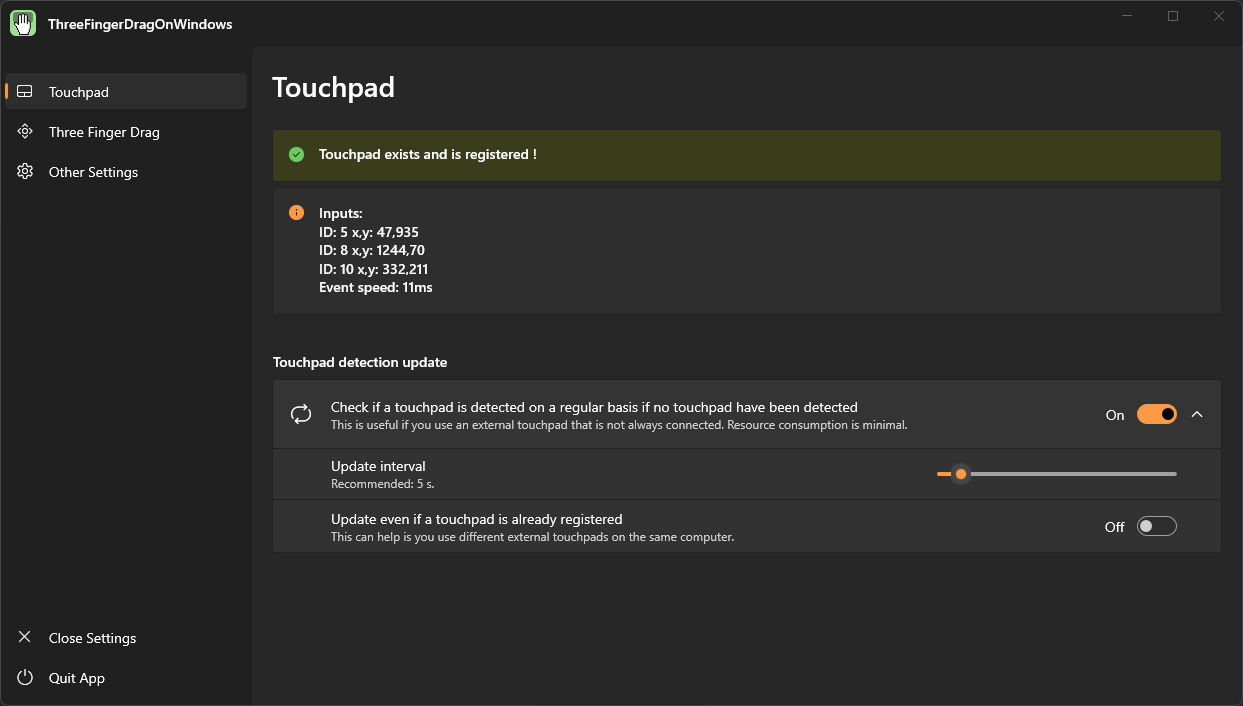Click the touchpad icon in the sidebar
Viewport: 1243px width, 706px height.
[25, 92]
